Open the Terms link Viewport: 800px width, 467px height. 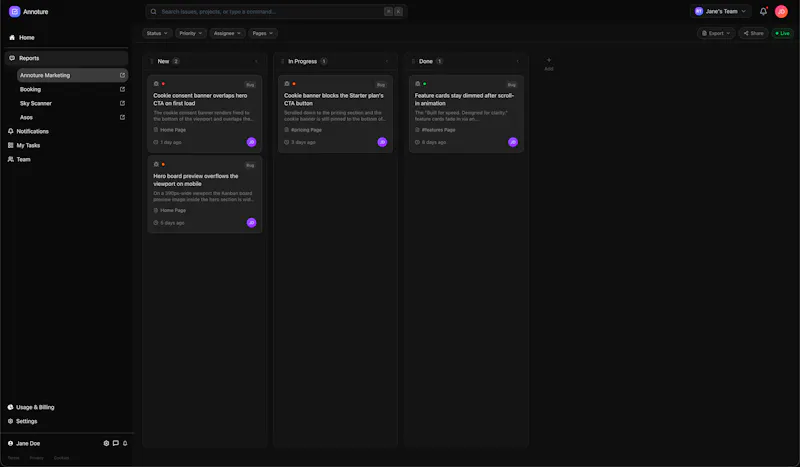pyautogui.click(x=14, y=458)
